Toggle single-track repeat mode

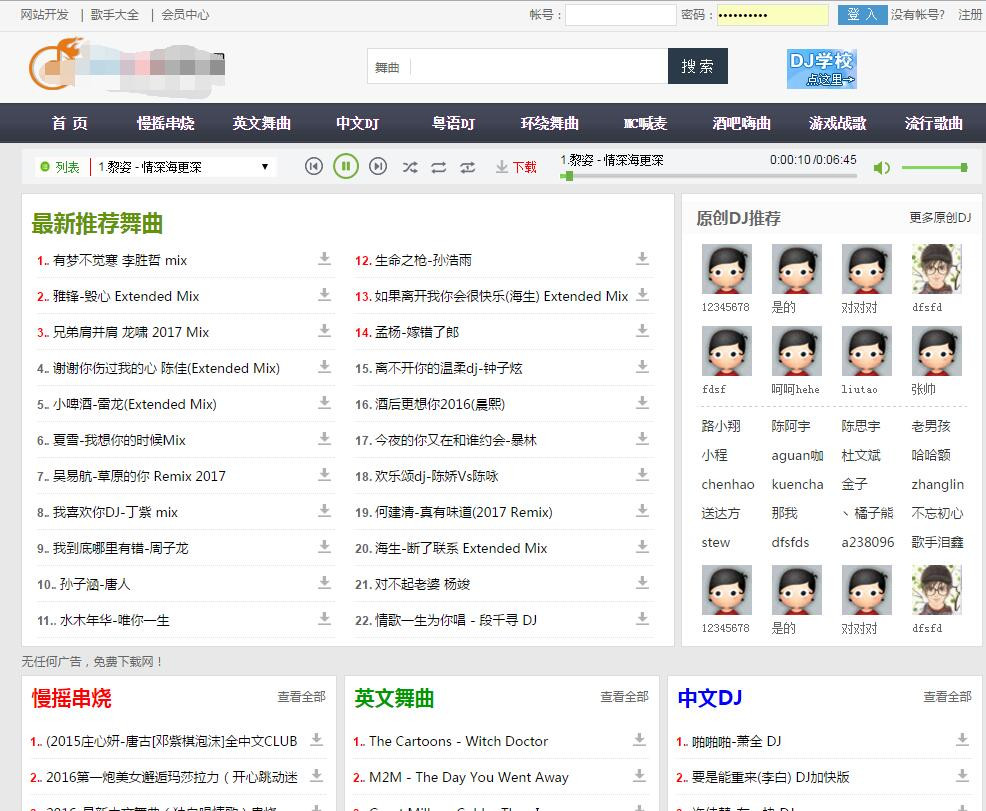[x=468, y=167]
